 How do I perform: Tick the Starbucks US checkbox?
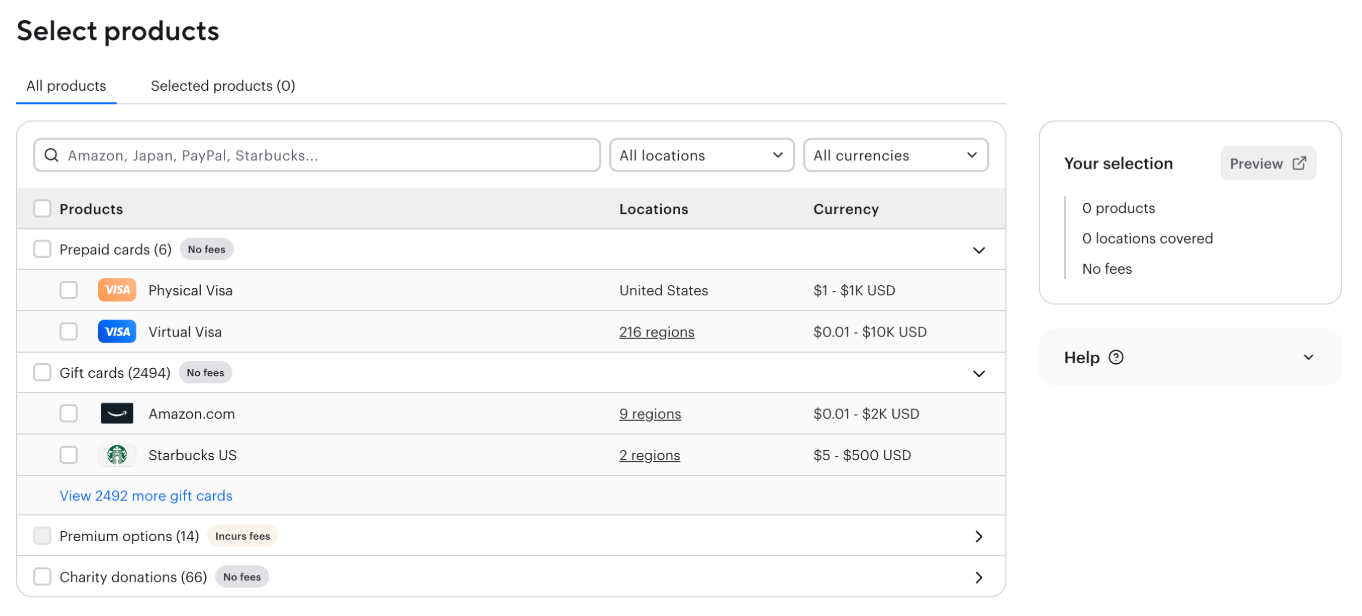(x=68, y=455)
